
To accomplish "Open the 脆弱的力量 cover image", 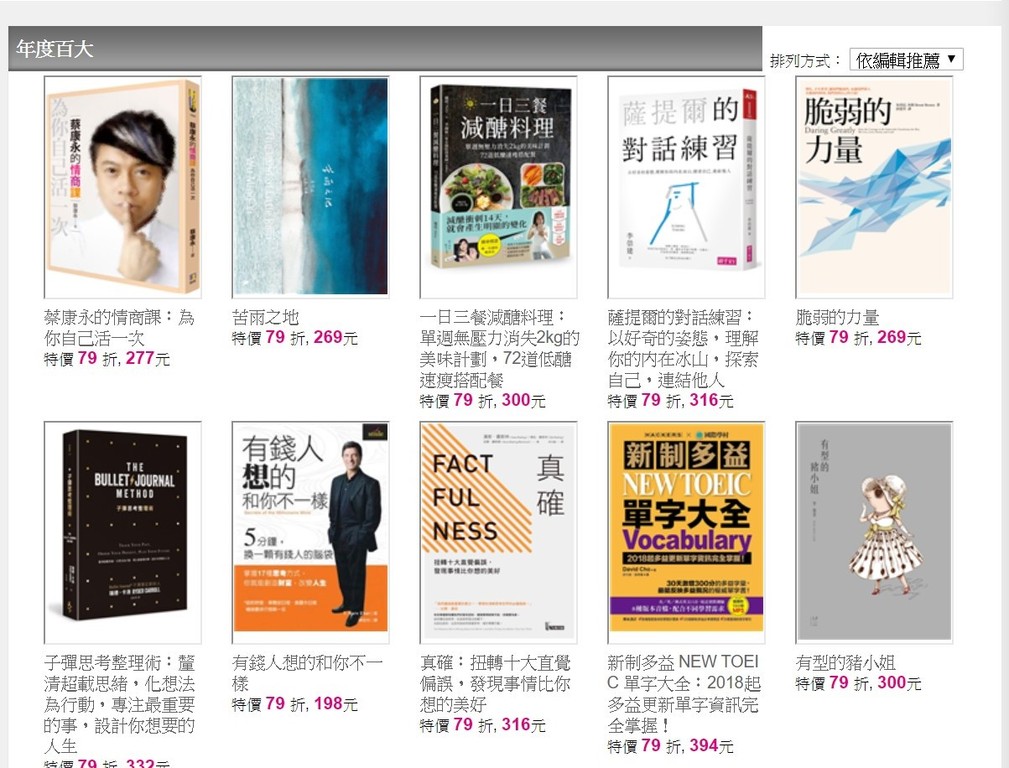I will coord(874,187).
